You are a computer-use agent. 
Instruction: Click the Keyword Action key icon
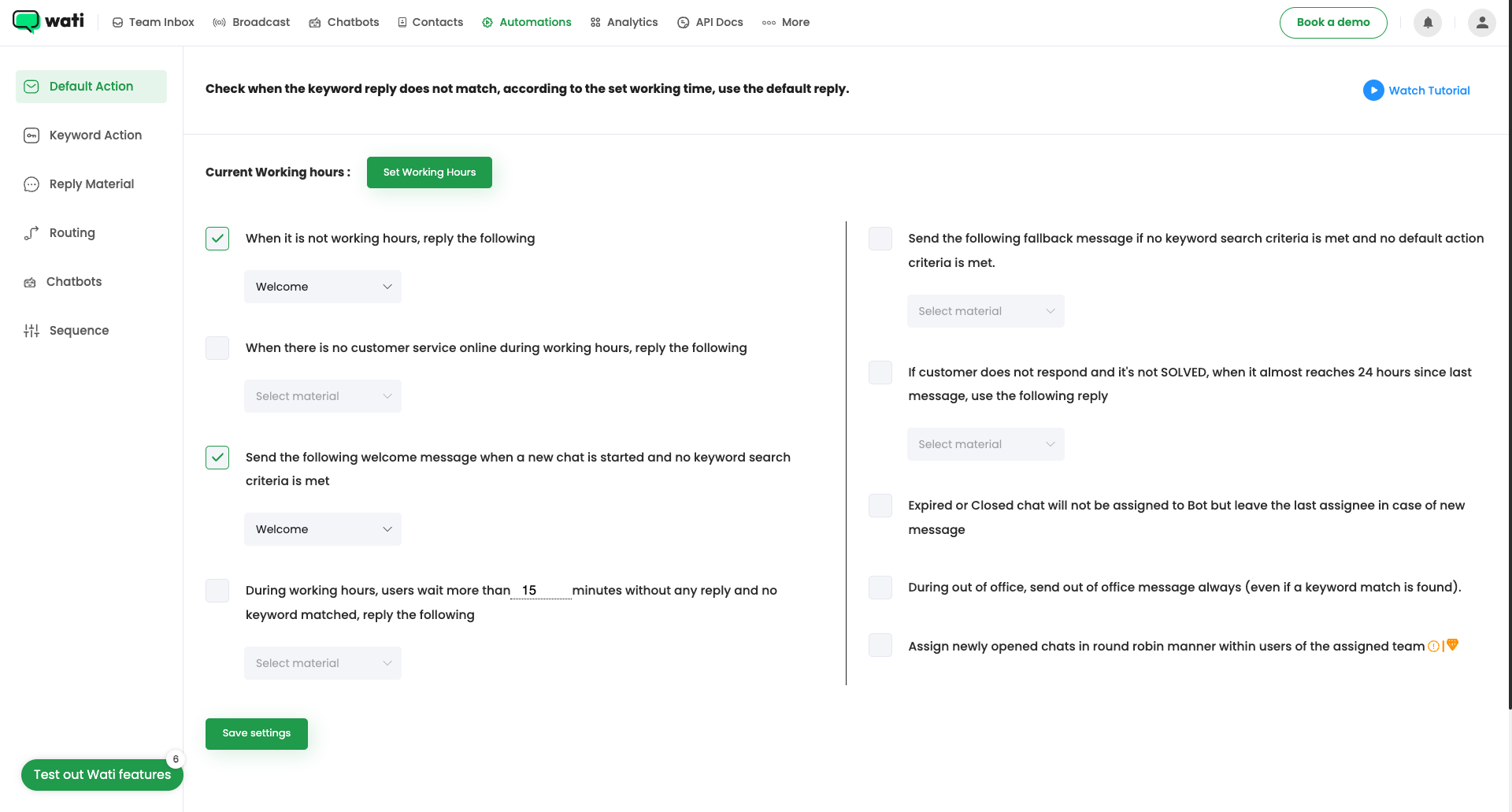(x=31, y=135)
